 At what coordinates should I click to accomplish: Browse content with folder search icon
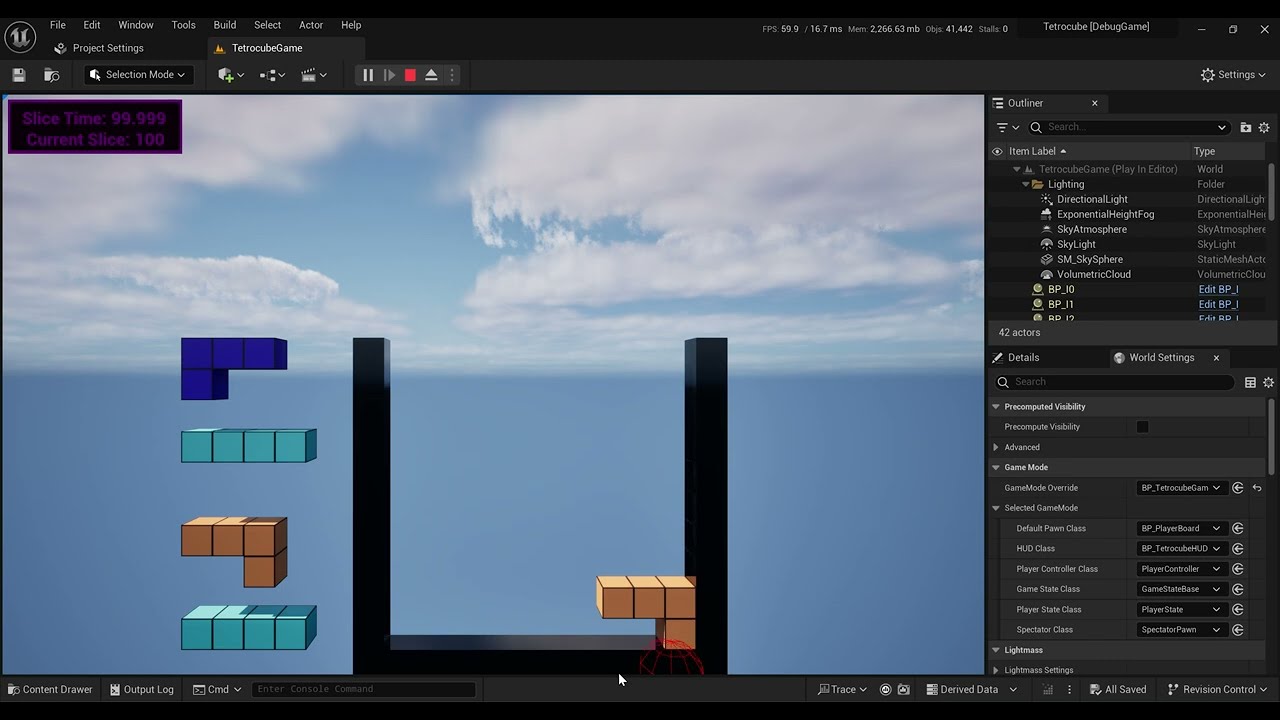[51, 75]
